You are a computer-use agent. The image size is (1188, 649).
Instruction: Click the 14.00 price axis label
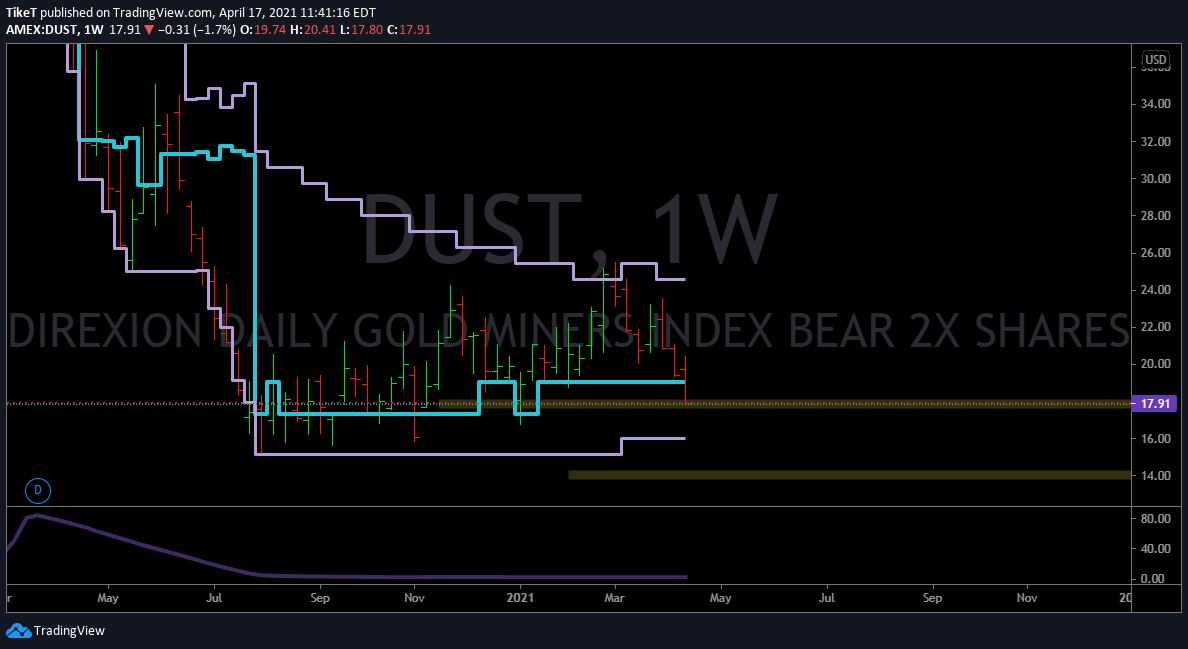(x=1155, y=476)
